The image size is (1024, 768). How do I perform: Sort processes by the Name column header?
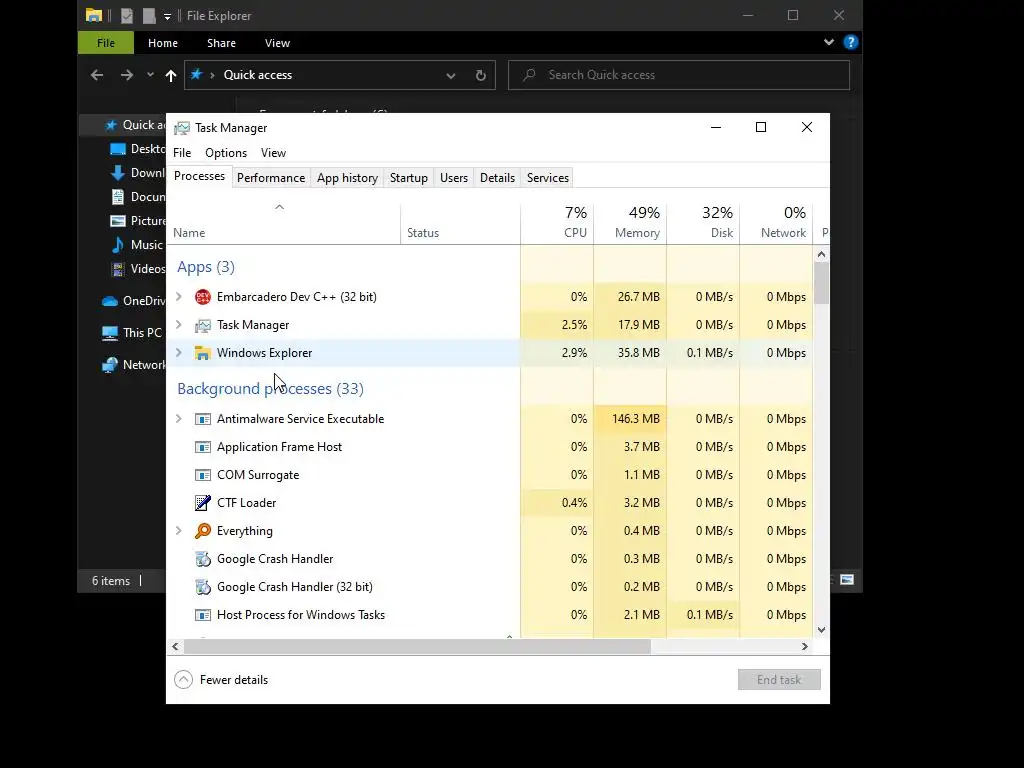[x=283, y=223]
